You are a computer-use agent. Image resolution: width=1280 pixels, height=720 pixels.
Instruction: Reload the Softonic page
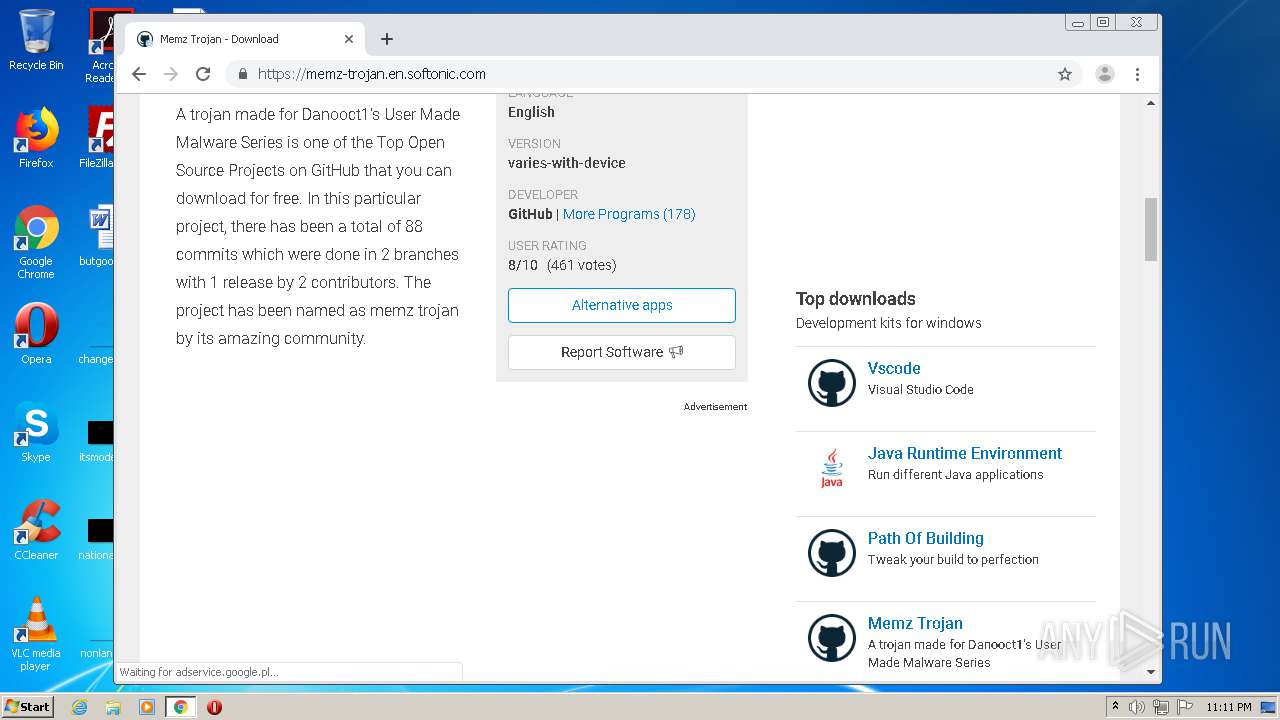point(203,74)
